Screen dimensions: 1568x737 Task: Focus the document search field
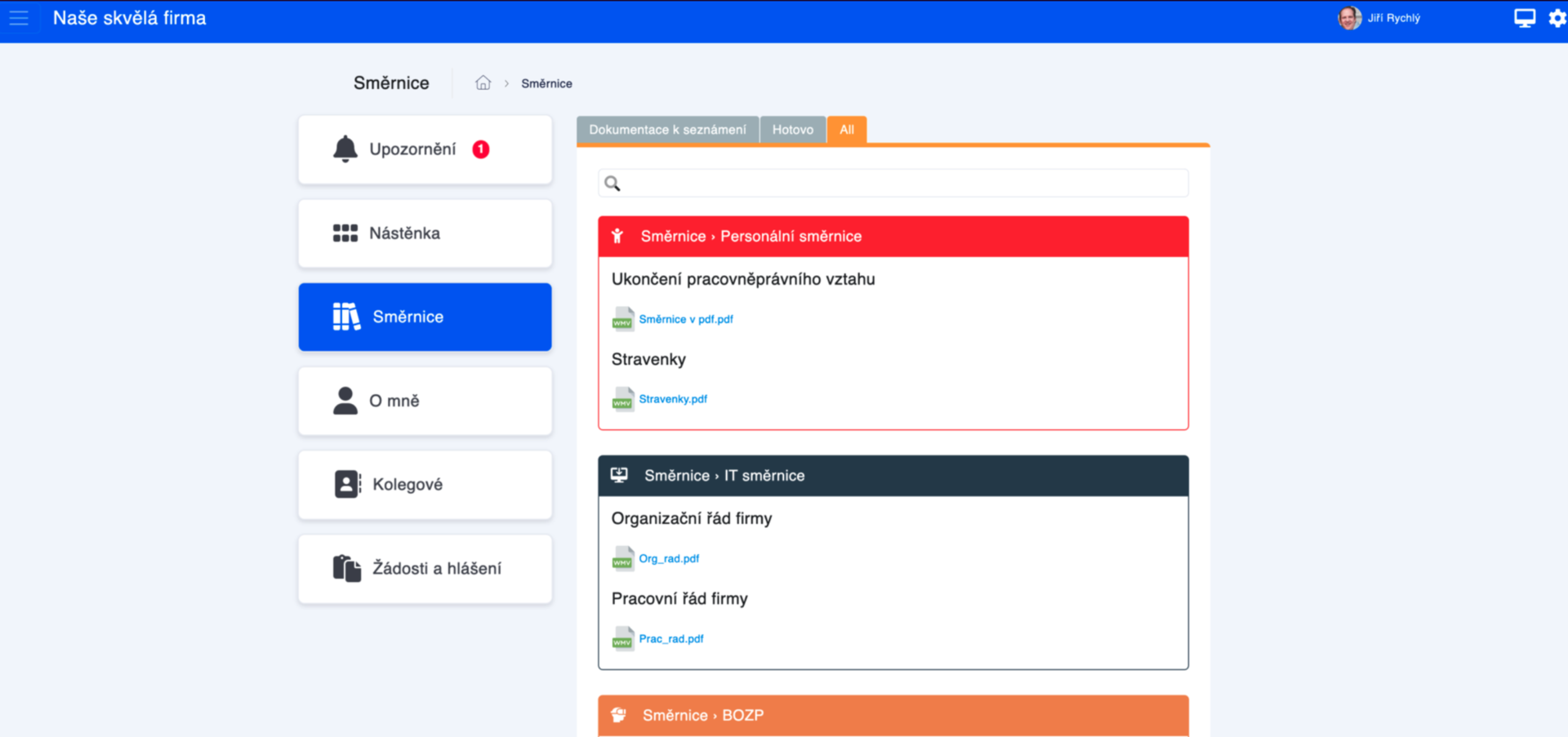coord(898,184)
